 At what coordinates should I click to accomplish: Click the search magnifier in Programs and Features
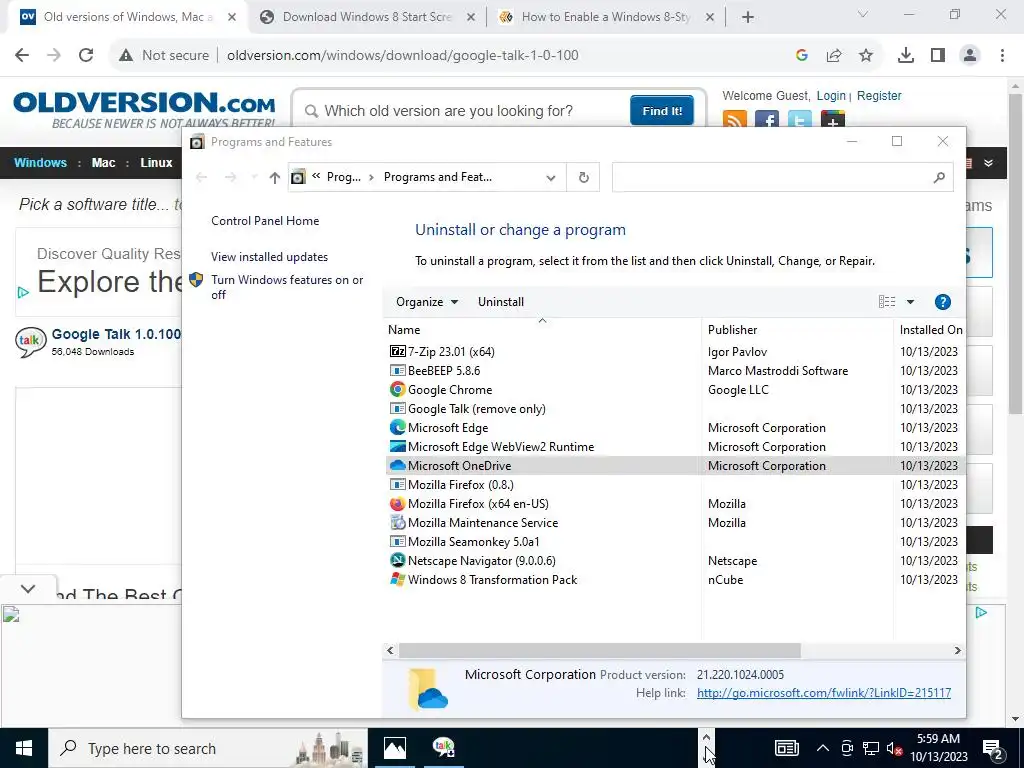[939, 177]
